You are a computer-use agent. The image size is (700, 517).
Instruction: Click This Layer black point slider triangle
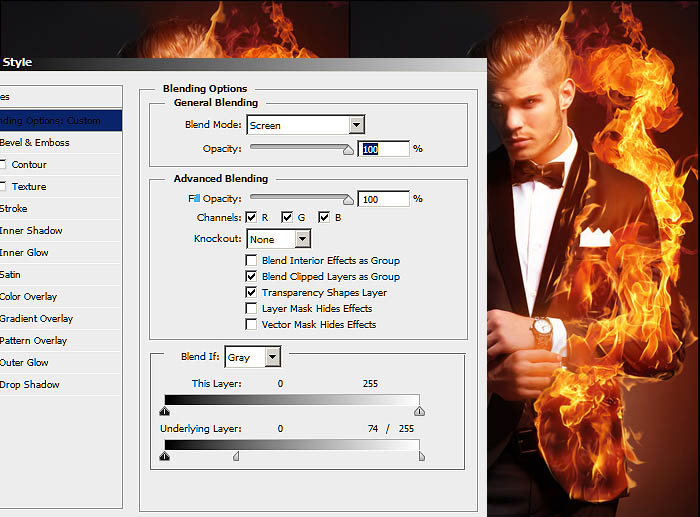pyautogui.click(x=165, y=411)
